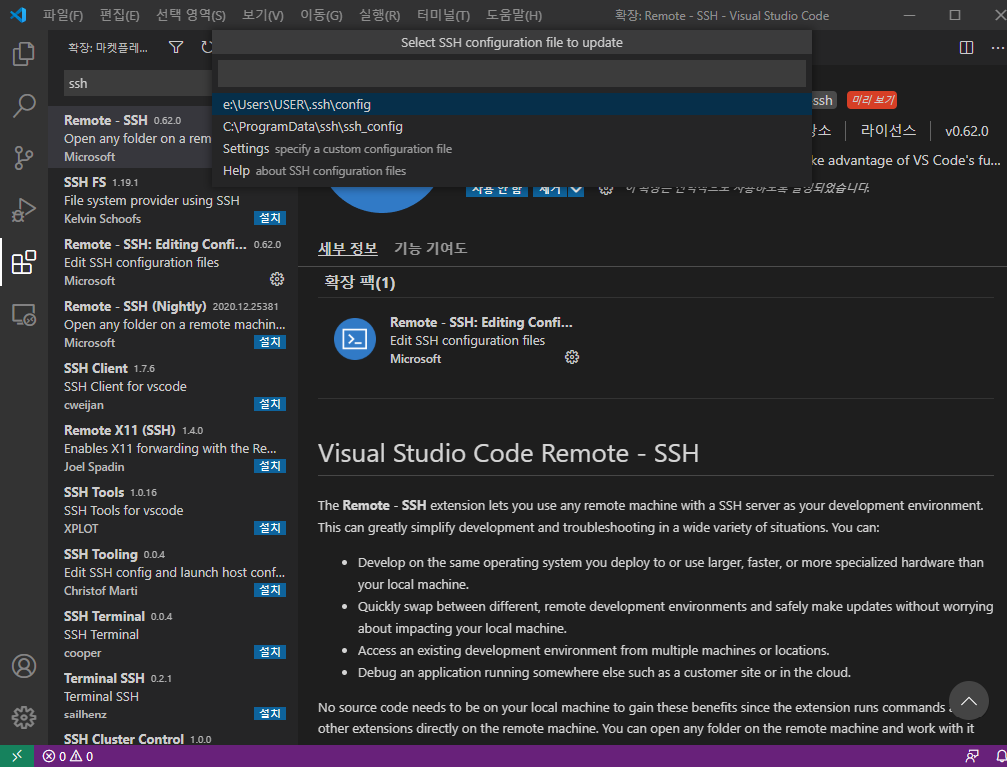
Task: Choose Help about SSH configuration files
Action: [x=511, y=171]
